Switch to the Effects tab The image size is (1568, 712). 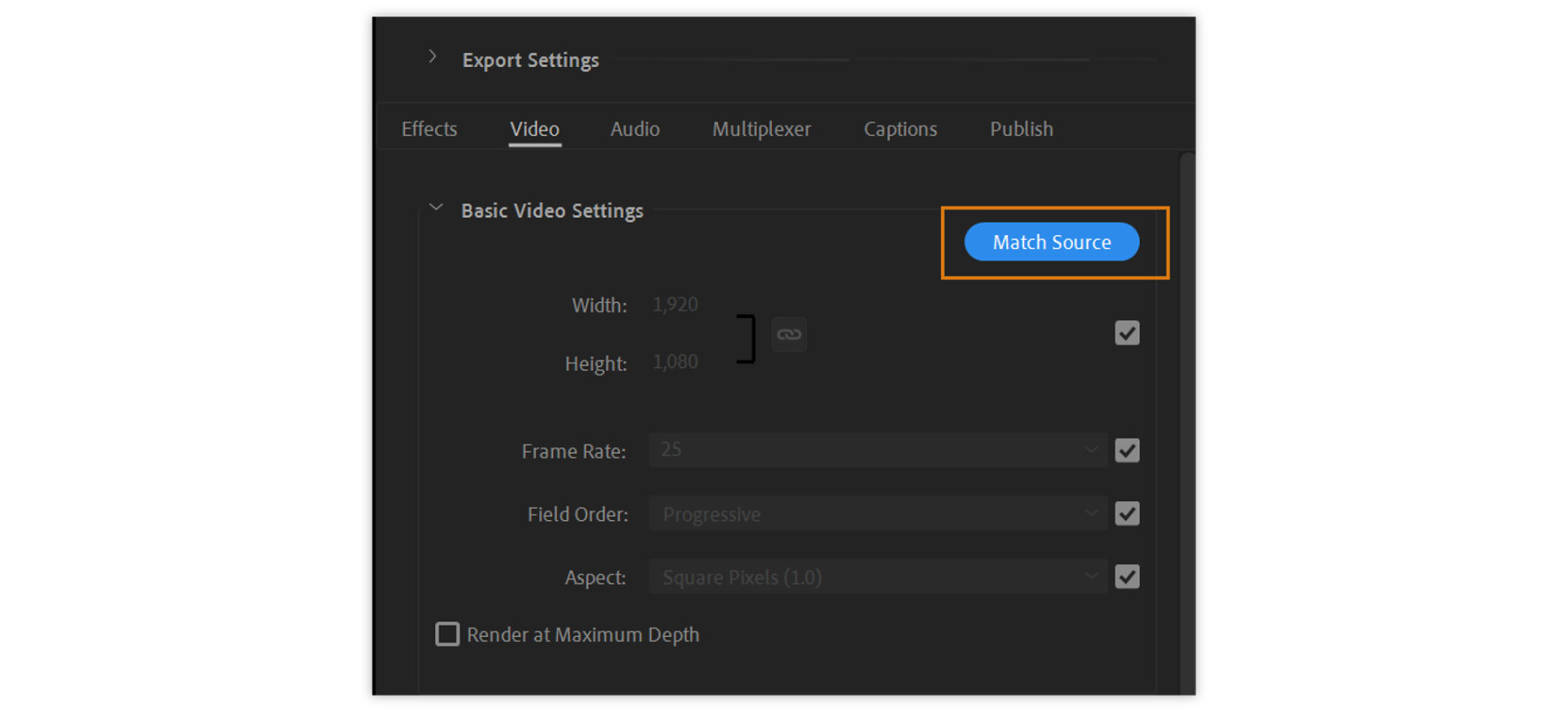(x=429, y=129)
